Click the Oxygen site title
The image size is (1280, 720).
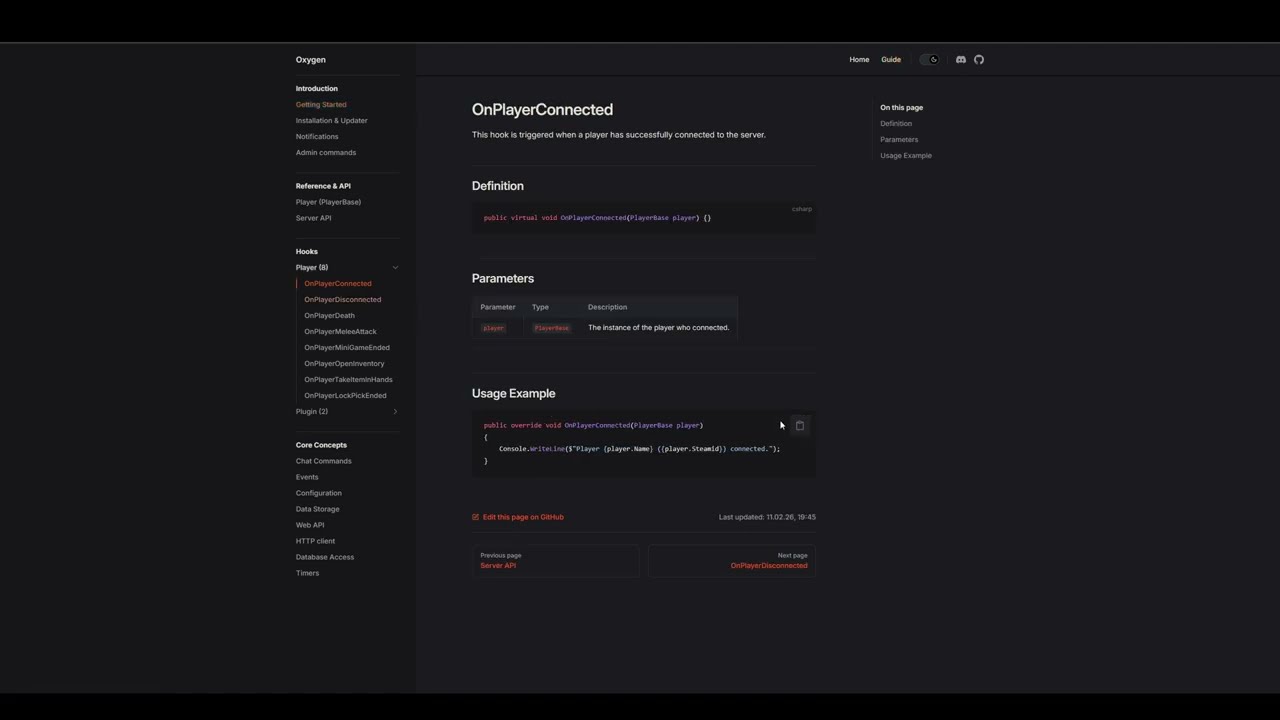311,60
